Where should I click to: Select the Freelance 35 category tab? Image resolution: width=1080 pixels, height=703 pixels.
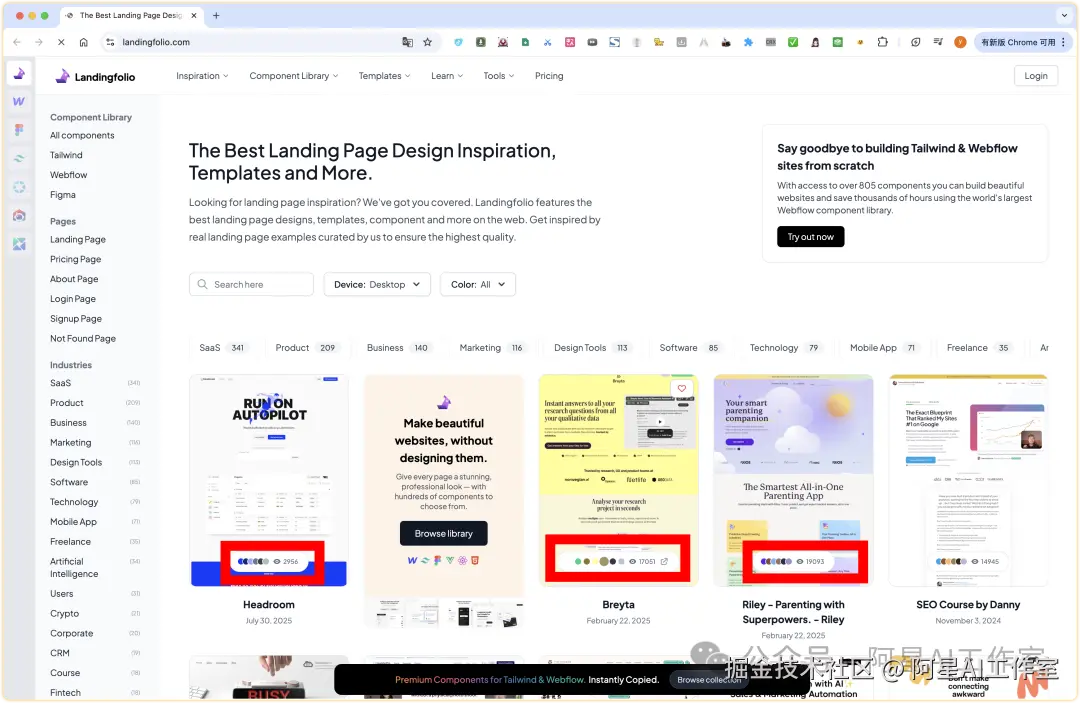tap(977, 348)
